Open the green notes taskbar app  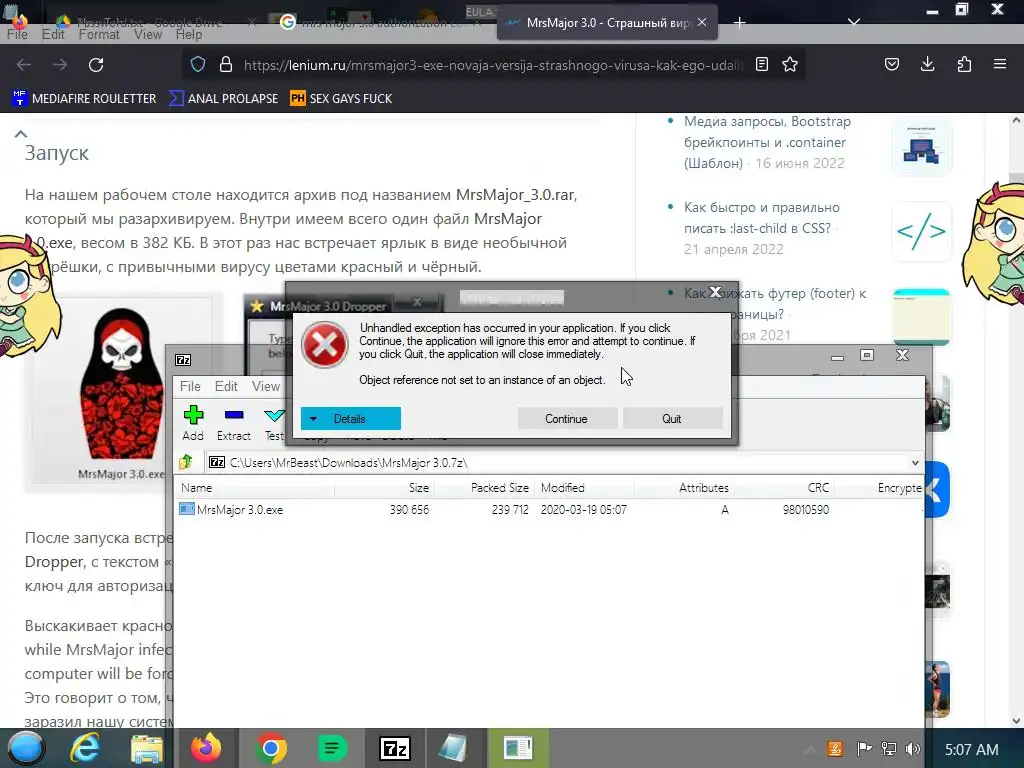coord(332,748)
